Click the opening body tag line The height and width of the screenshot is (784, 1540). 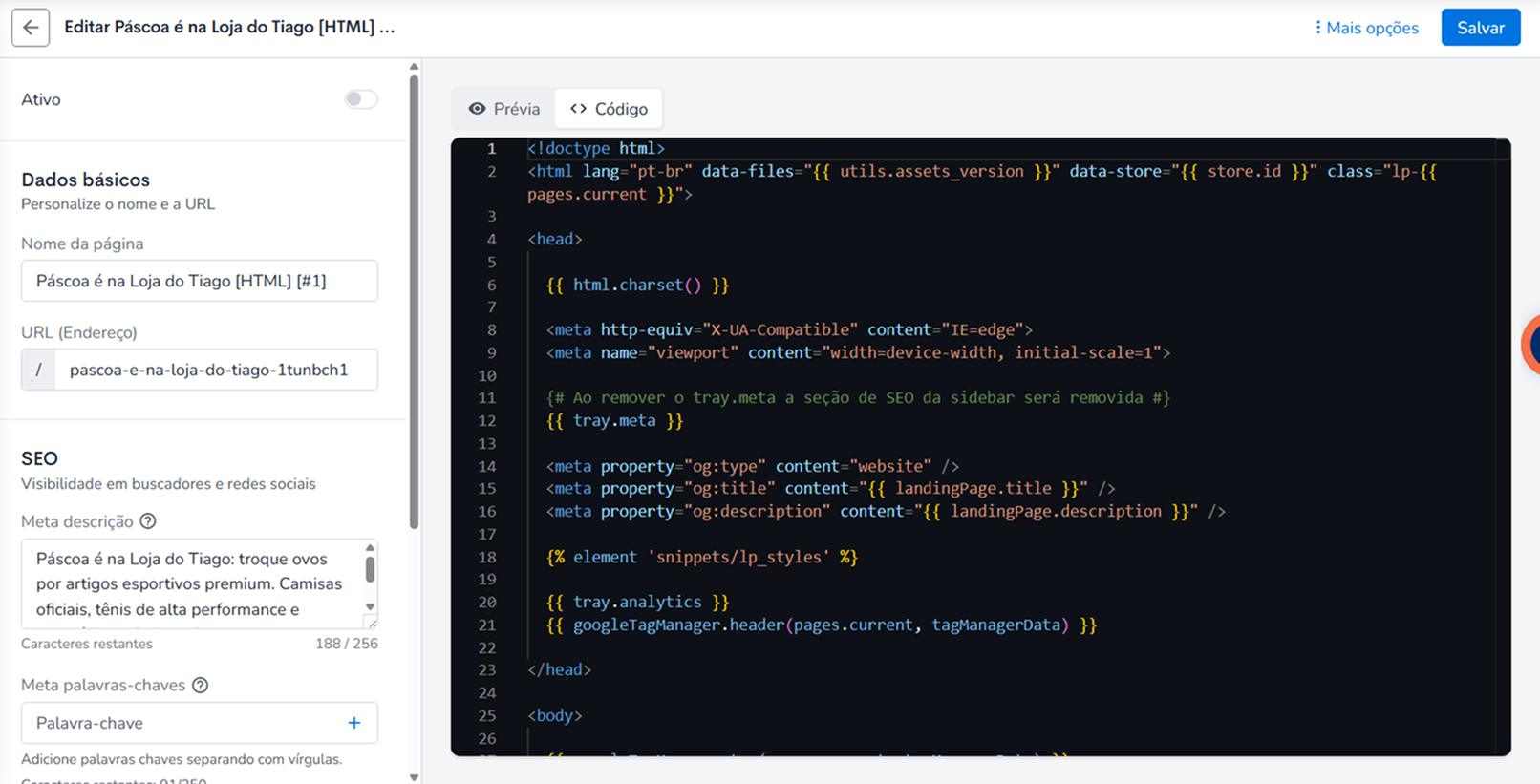pyautogui.click(x=554, y=715)
